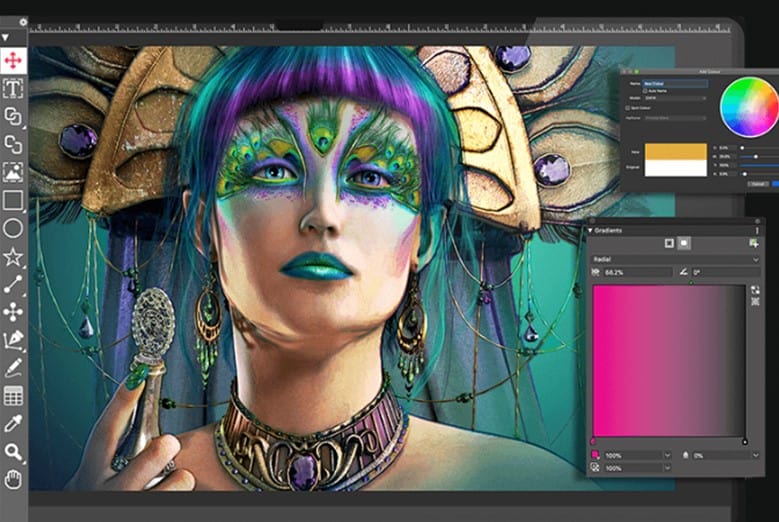The image size is (779, 522).
Task: Select the Rectangle Box tool
Action: tap(13, 200)
